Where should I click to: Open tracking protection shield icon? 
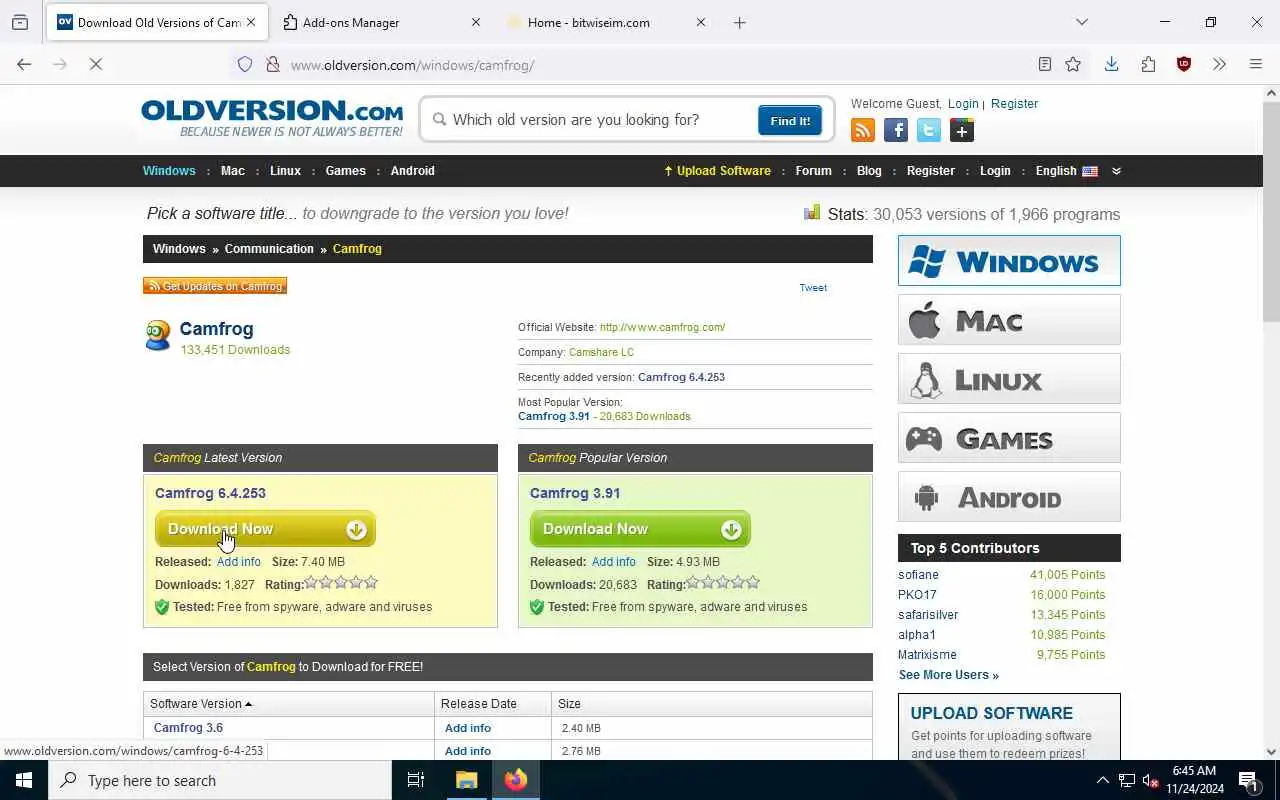245,64
